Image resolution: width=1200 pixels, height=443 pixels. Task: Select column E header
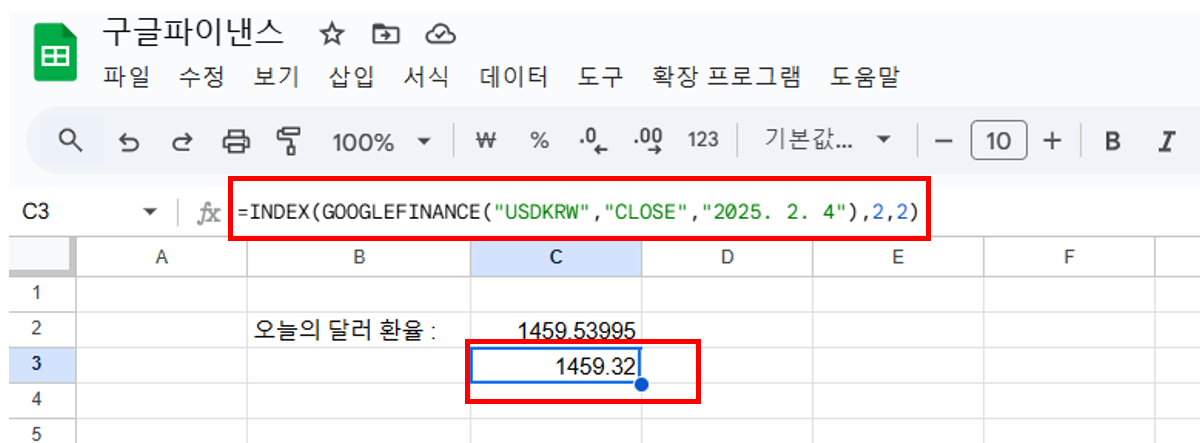pos(898,257)
